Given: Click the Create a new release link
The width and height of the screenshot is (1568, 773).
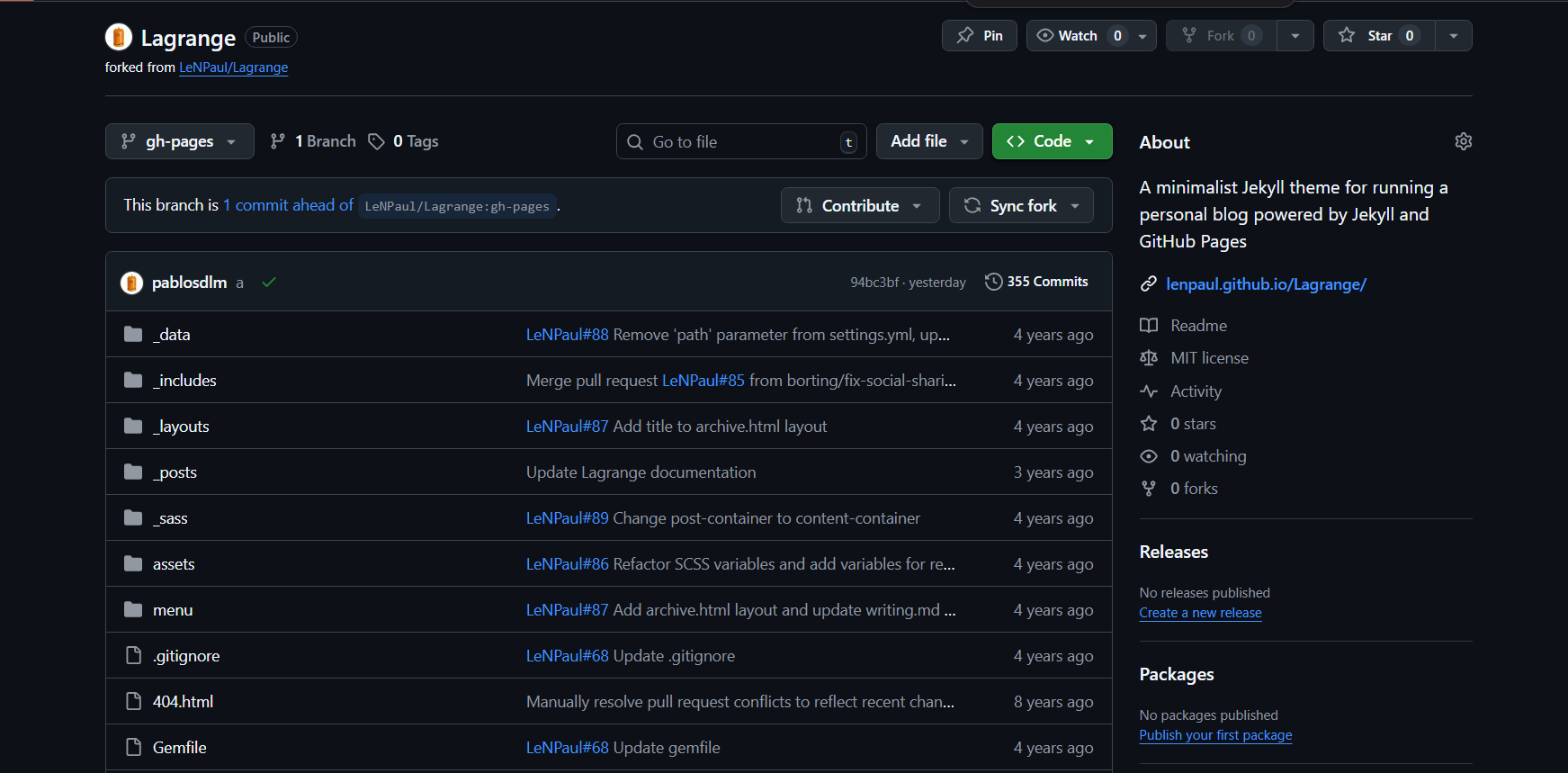Looking at the screenshot, I should 1200,613.
